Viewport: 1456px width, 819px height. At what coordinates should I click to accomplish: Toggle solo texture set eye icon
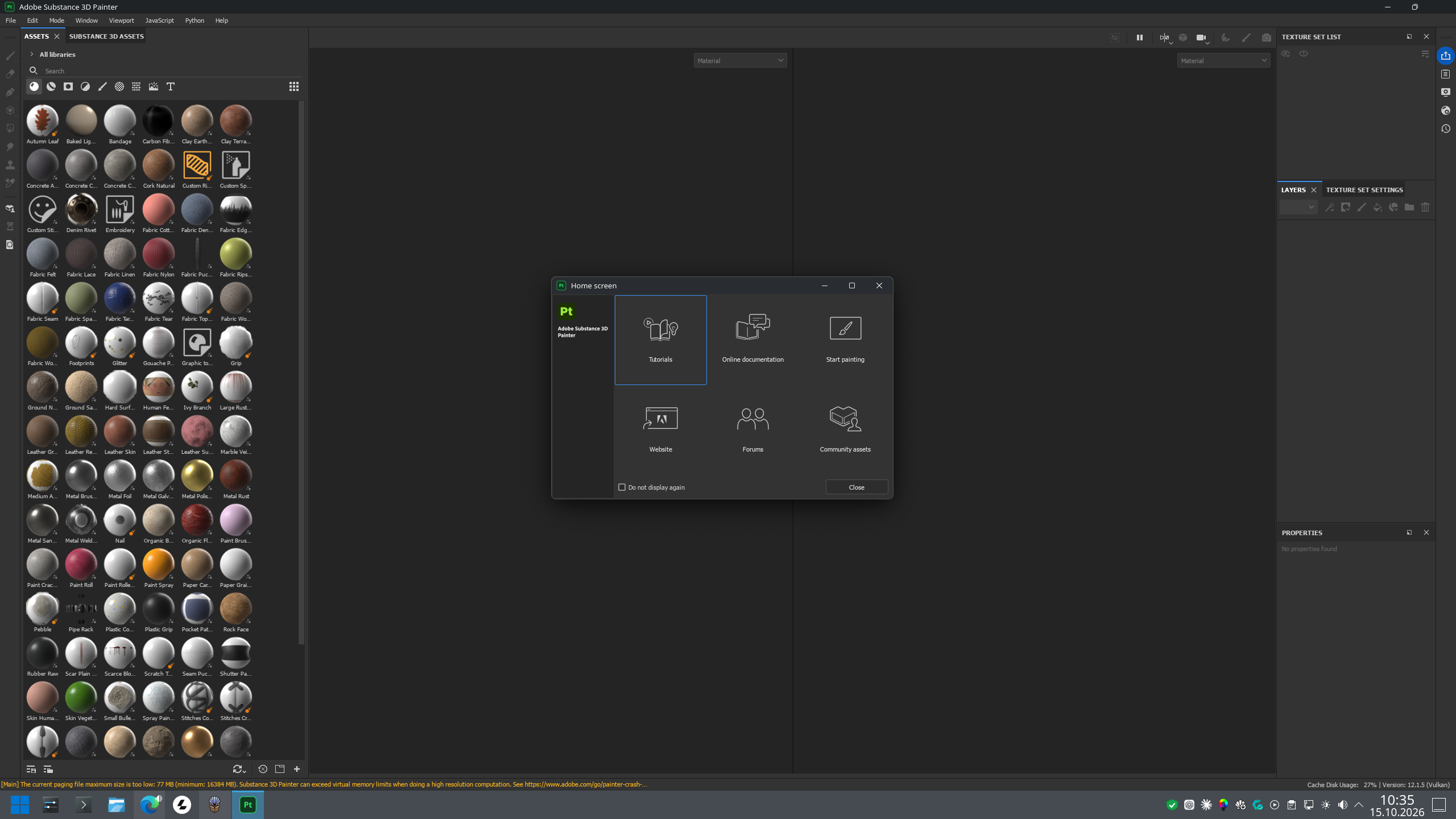[1304, 53]
